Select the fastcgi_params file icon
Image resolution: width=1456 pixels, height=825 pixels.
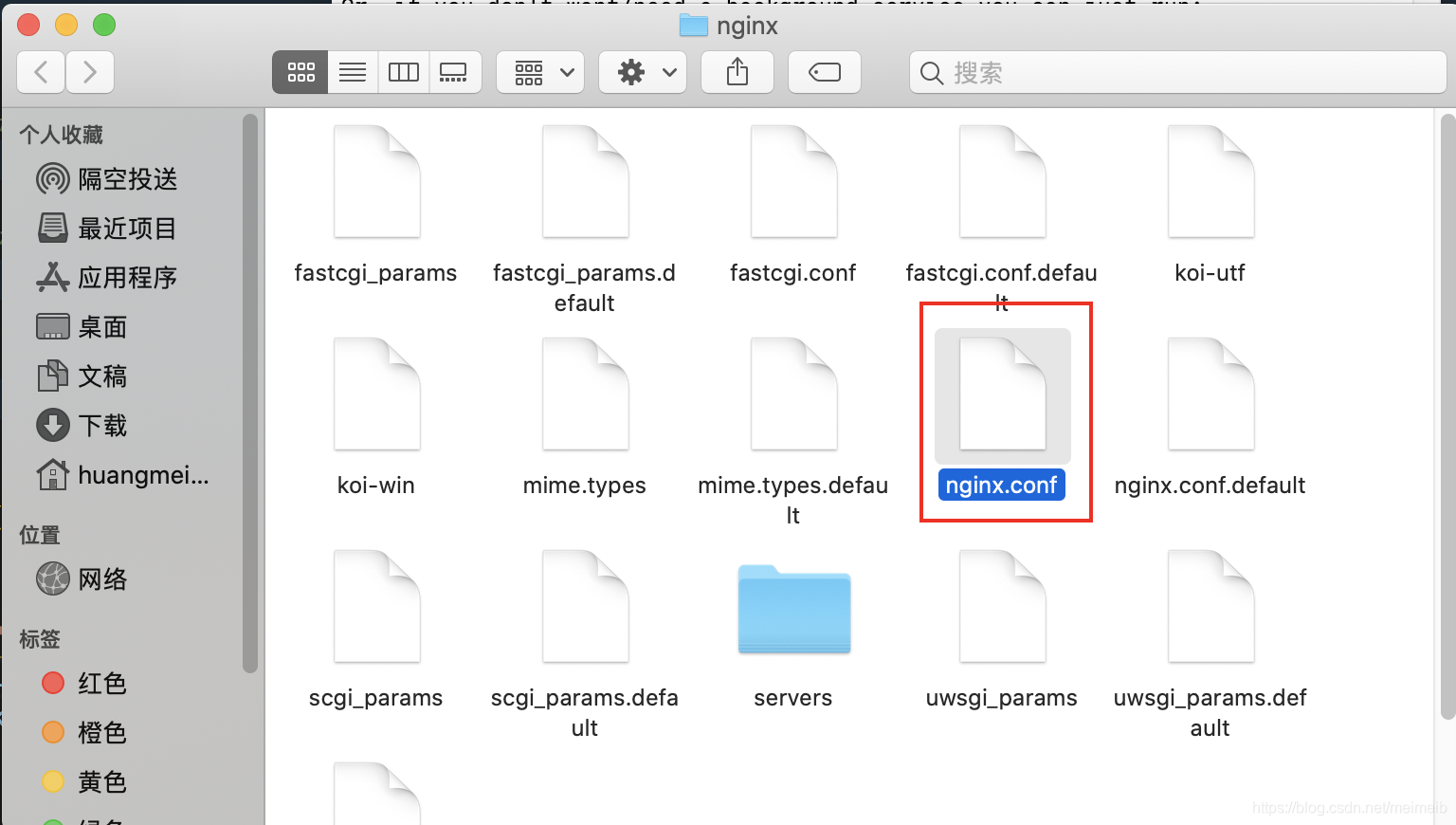coord(376,181)
